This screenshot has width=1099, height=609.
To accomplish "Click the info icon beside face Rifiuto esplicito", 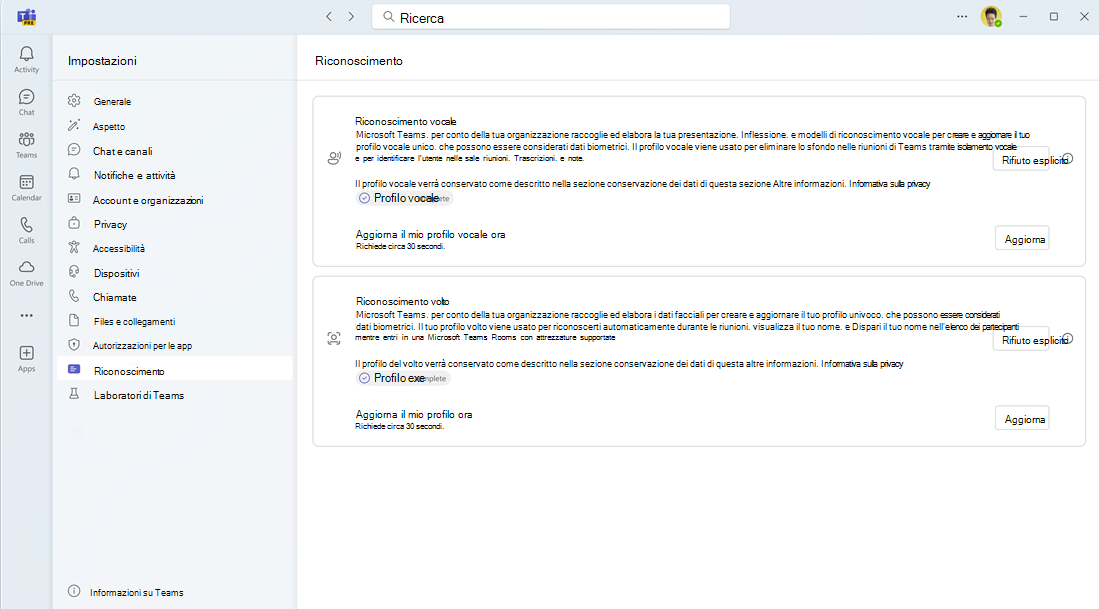I will (x=1067, y=339).
